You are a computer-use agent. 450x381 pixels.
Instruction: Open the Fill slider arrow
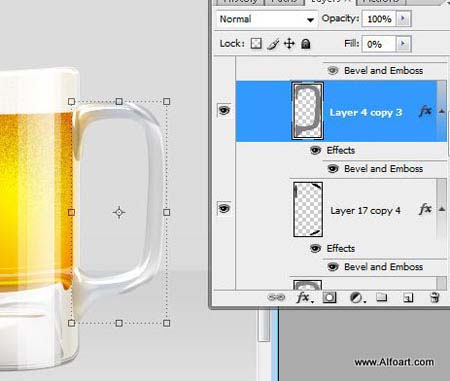tap(403, 44)
